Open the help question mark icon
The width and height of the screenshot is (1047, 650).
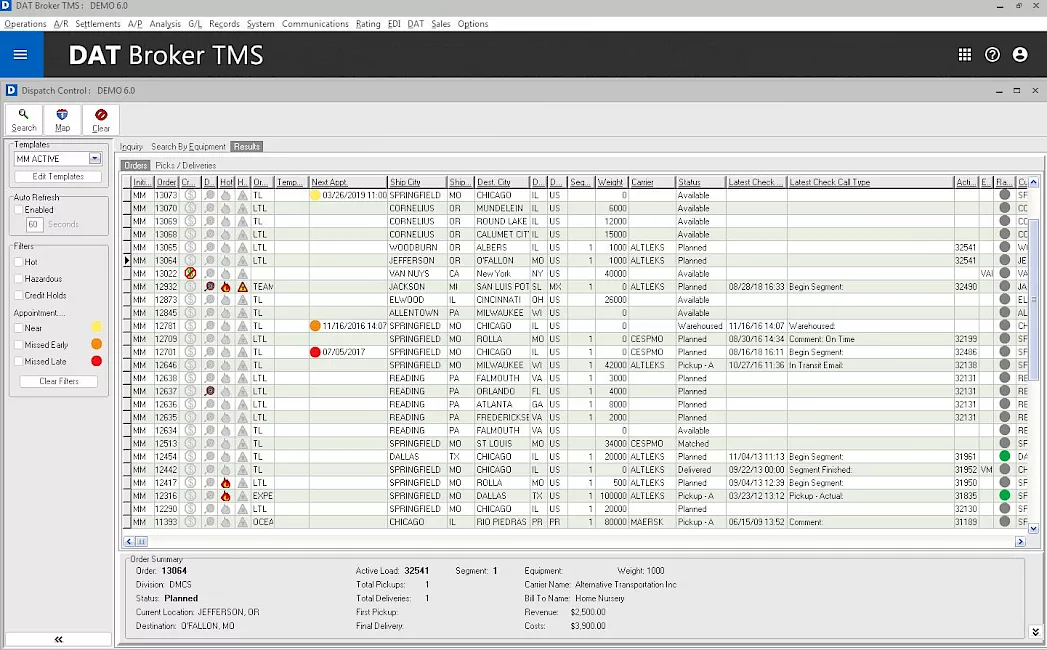992,55
